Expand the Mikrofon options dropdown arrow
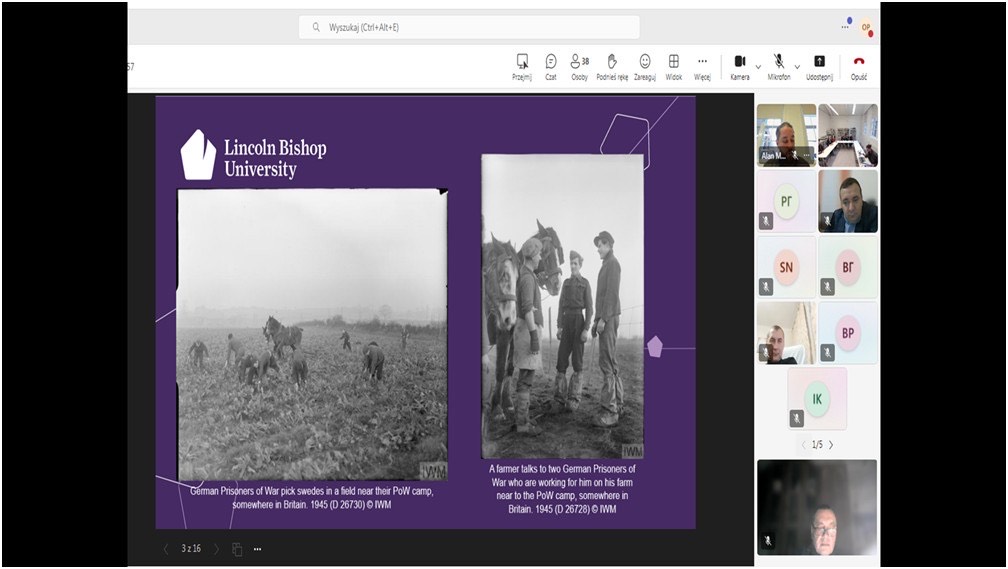The image size is (1008, 569). [x=798, y=67]
